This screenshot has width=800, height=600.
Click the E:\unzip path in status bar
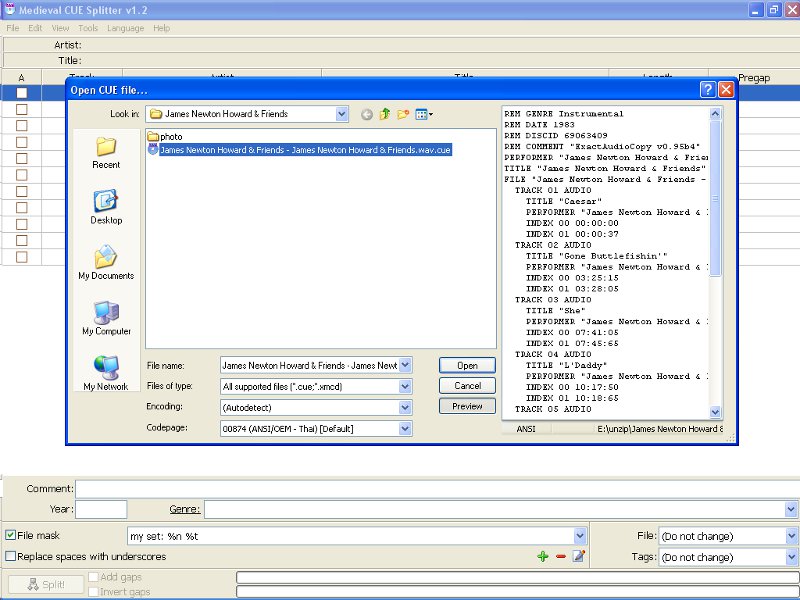(660, 429)
